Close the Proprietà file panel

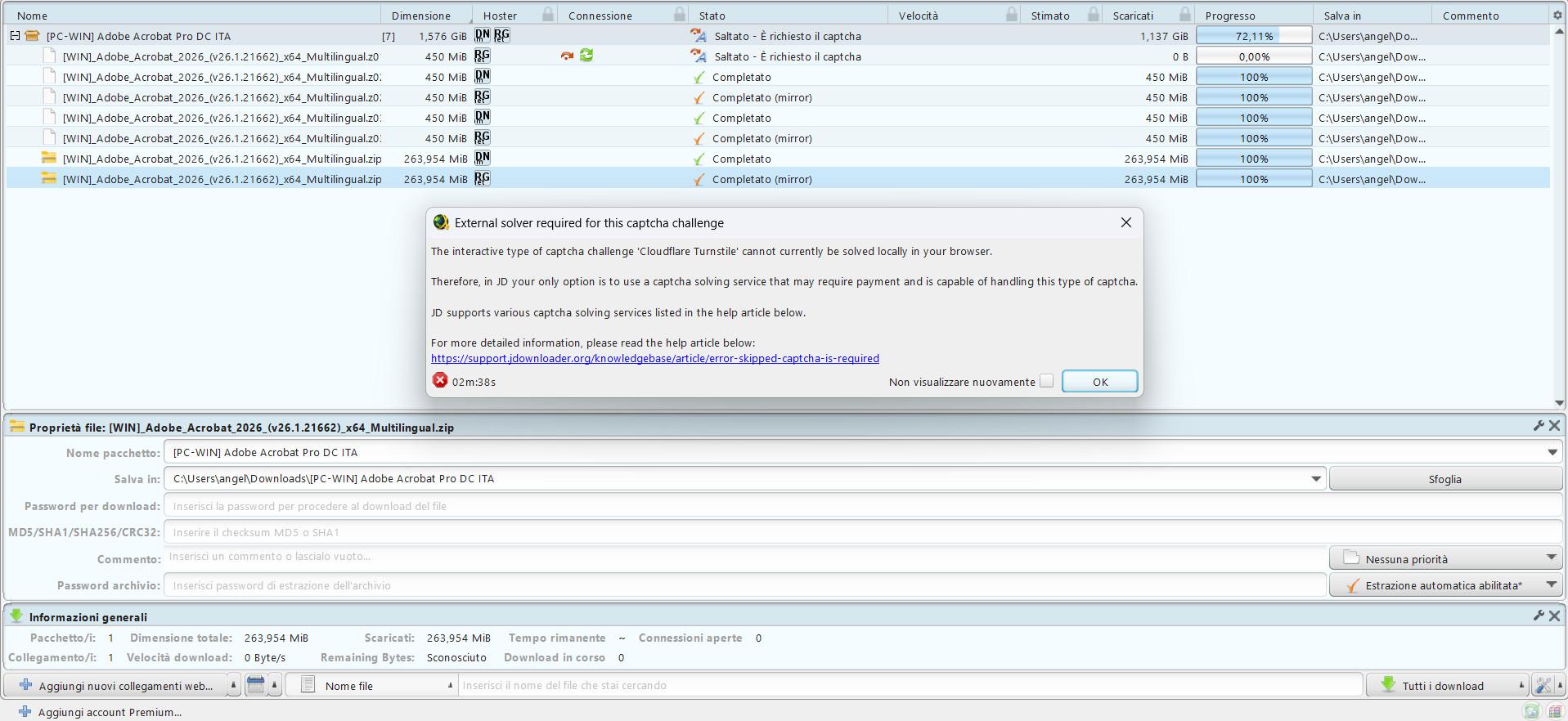click(1554, 426)
